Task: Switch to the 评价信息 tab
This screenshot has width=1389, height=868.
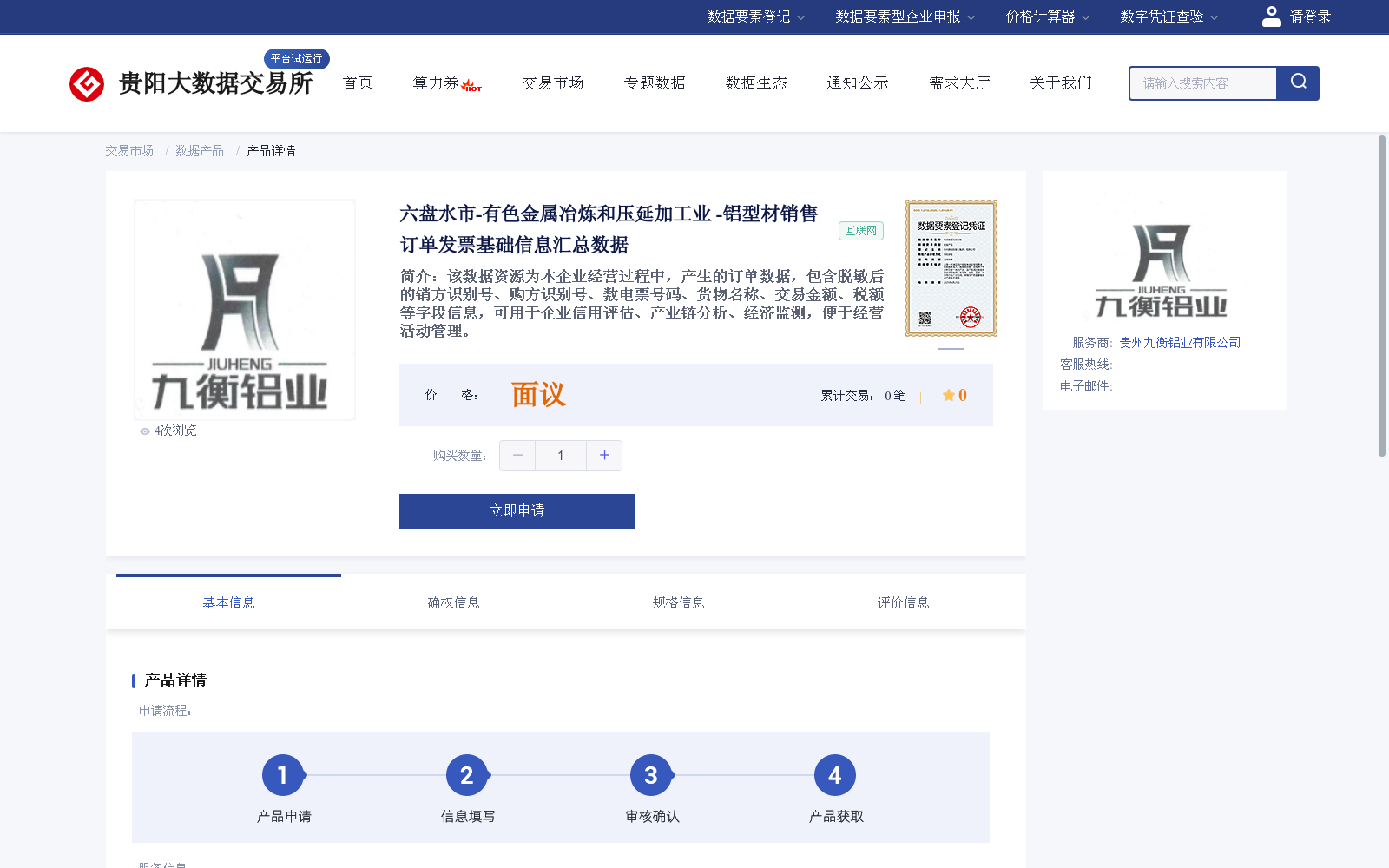Action: [903, 602]
